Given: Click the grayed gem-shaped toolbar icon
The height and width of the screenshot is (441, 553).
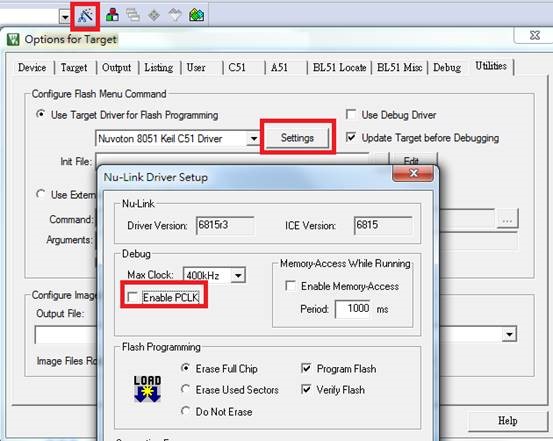Looking at the screenshot, I should click(x=175, y=15).
